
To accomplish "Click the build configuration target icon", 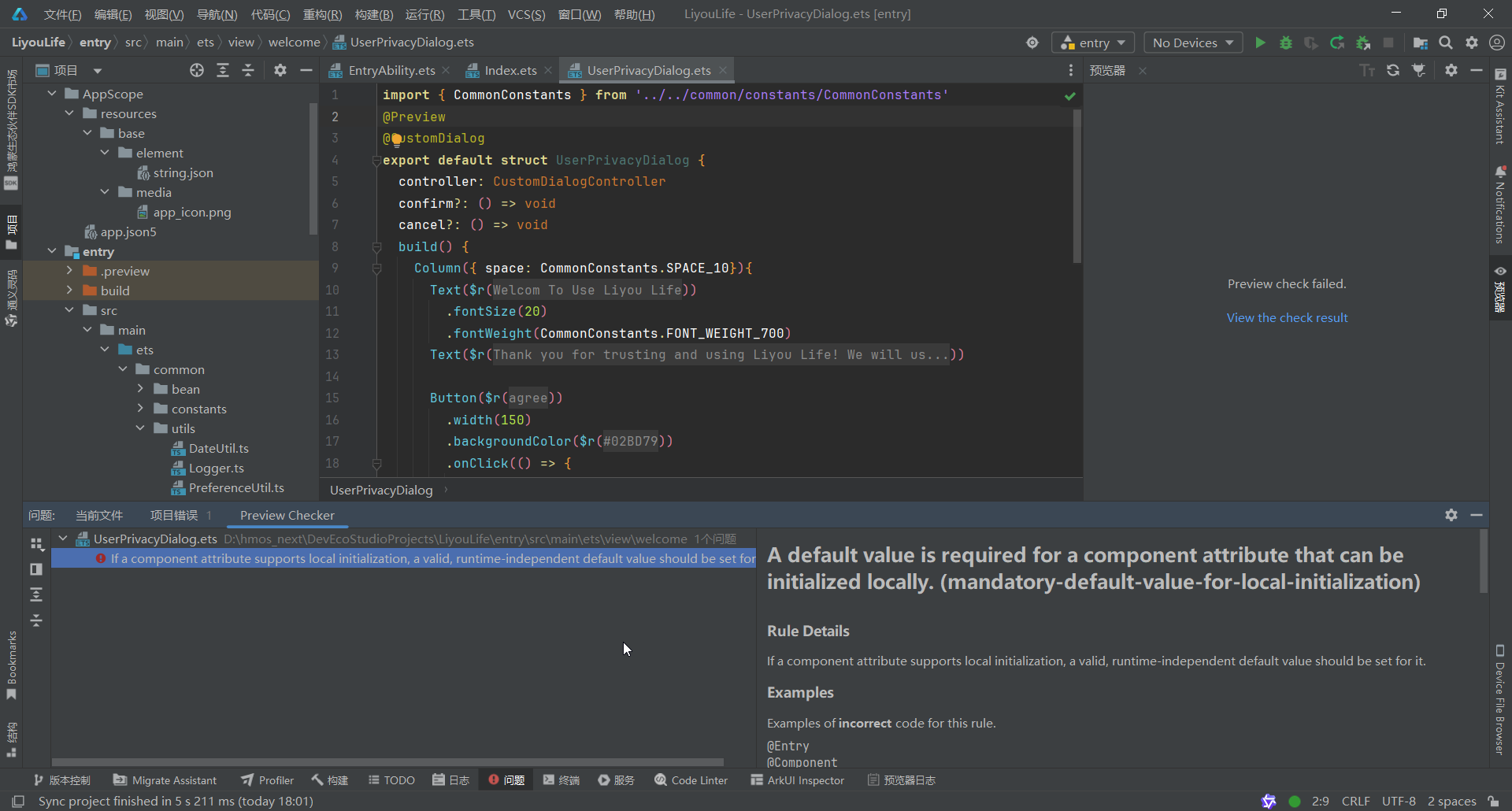I will [x=1032, y=43].
